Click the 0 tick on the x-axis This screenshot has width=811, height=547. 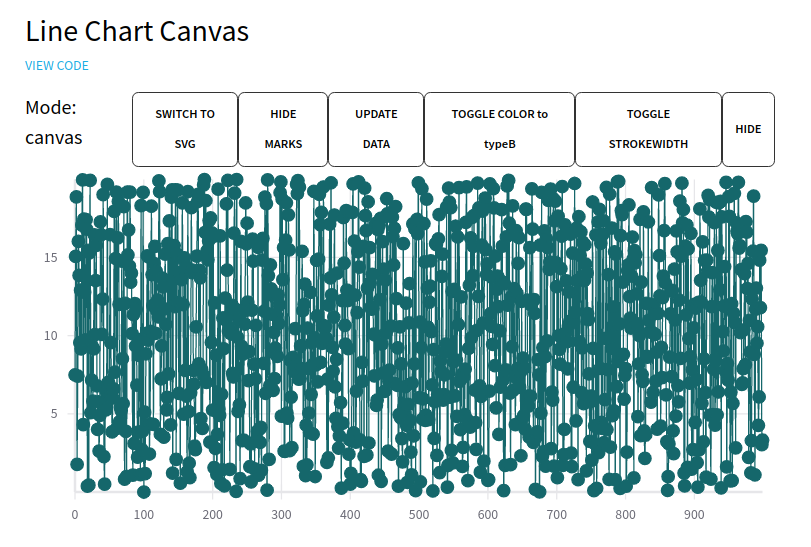click(x=75, y=515)
